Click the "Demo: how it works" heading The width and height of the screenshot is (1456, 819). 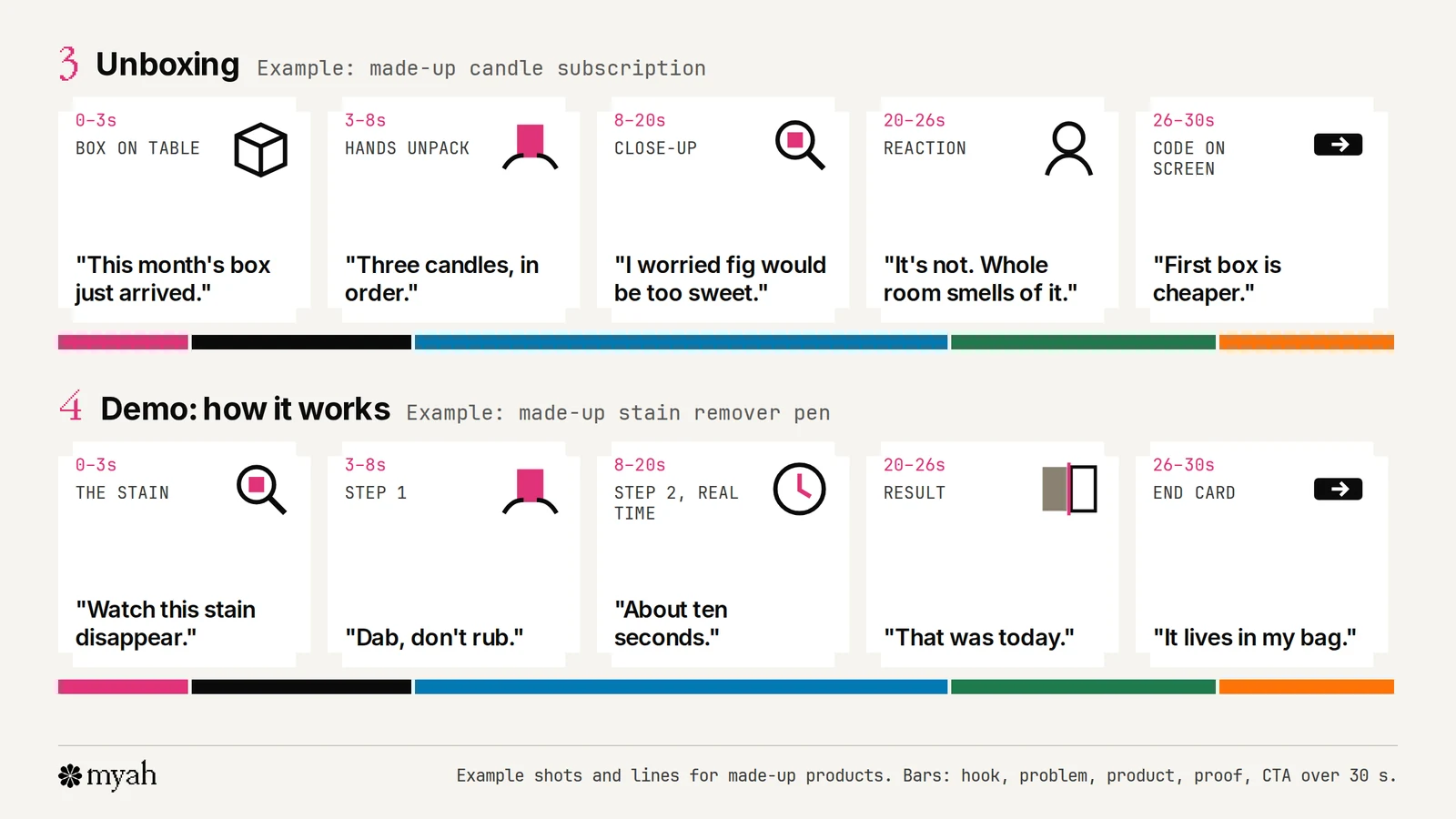[246, 409]
